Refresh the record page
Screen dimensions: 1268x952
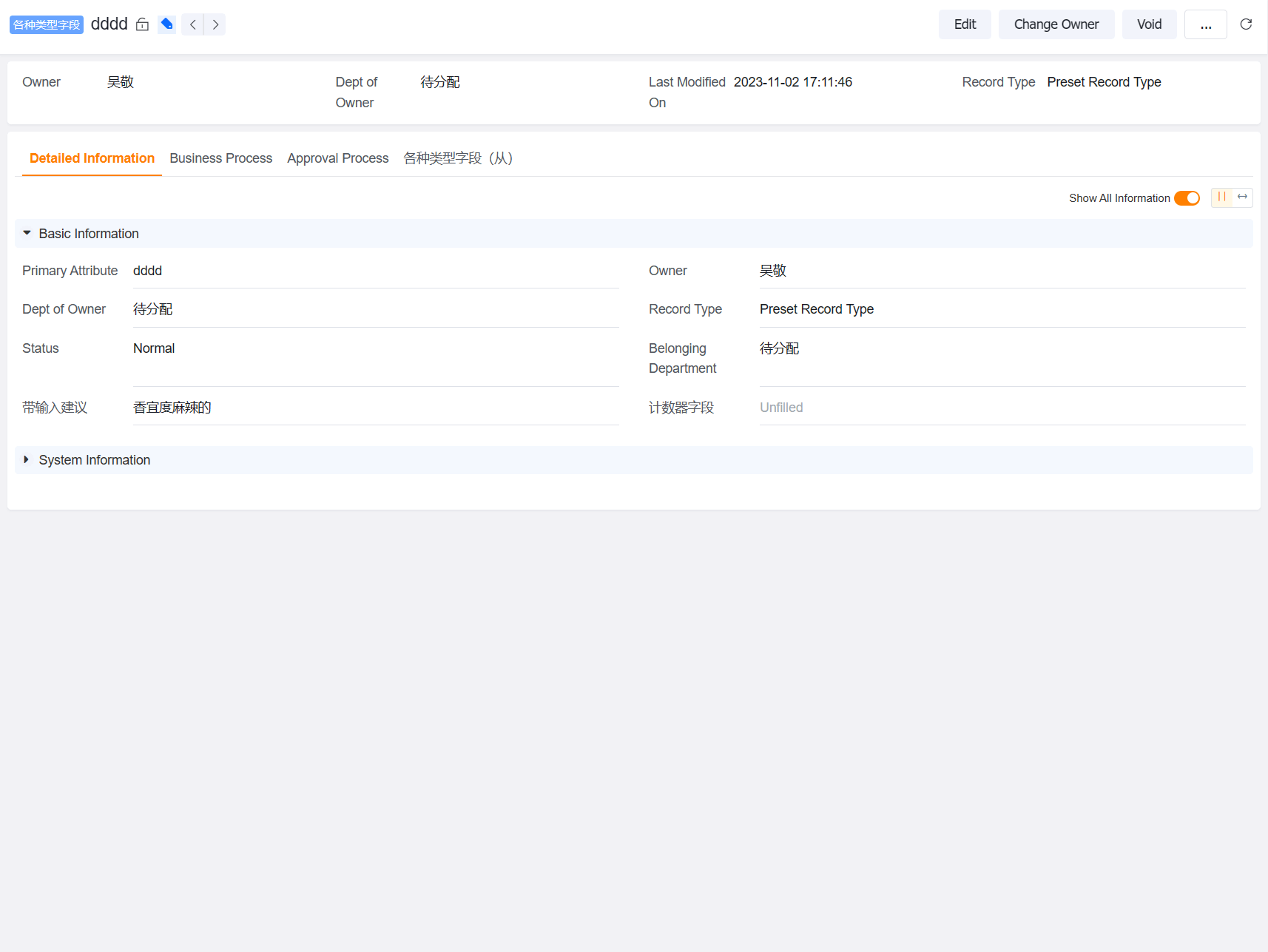tap(1246, 24)
